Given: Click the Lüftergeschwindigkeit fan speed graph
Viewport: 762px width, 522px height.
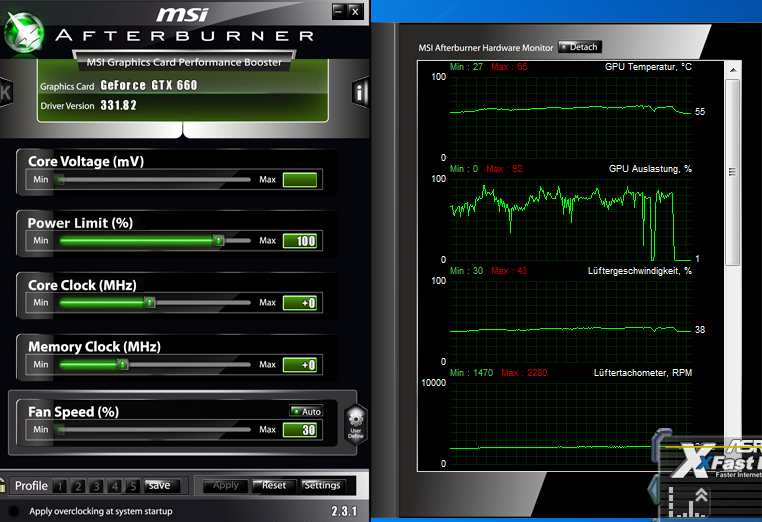Looking at the screenshot, I should coord(571,321).
